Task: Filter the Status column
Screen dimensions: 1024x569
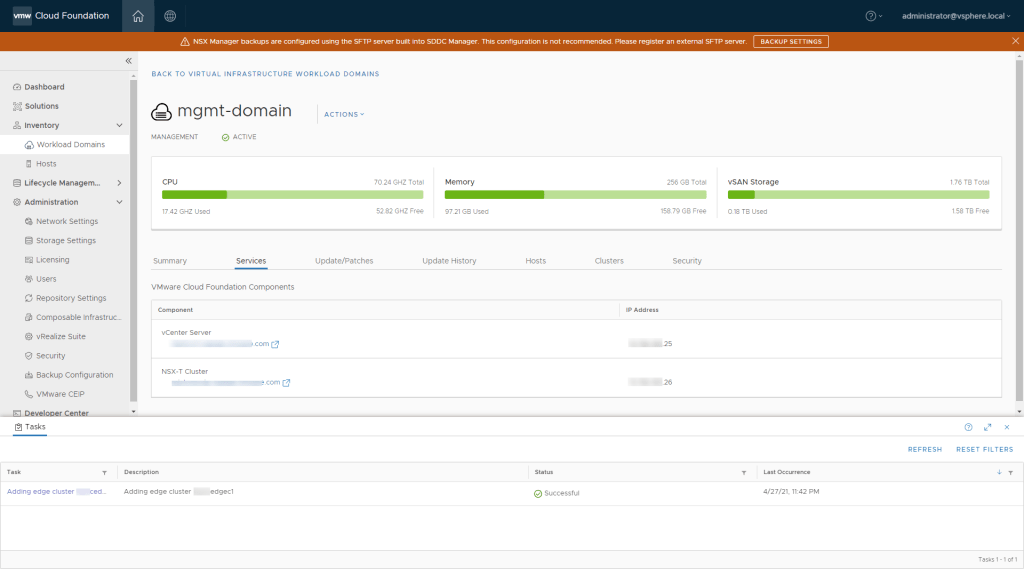Action: click(743, 472)
